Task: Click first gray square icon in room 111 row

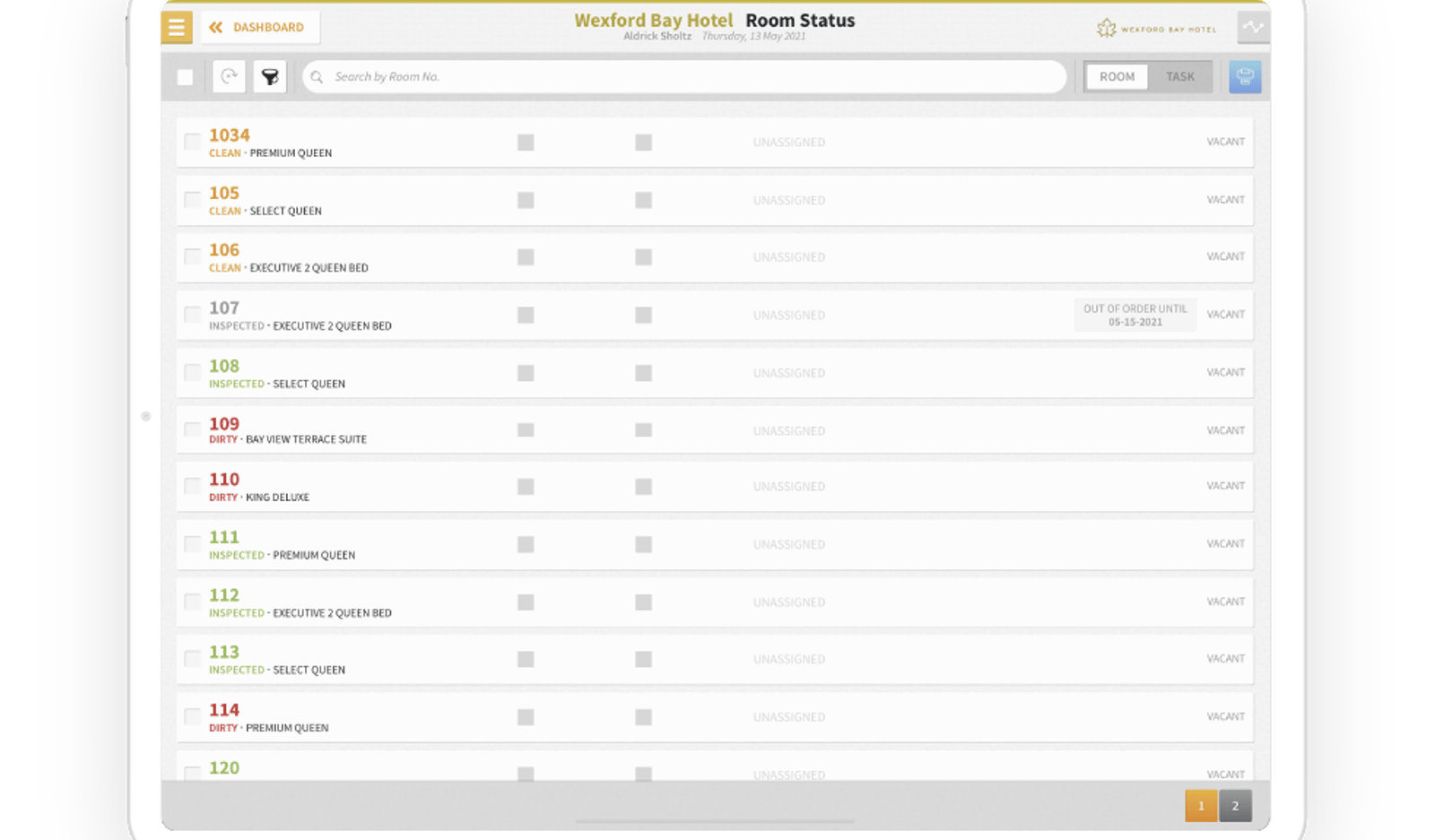Action: tap(526, 544)
